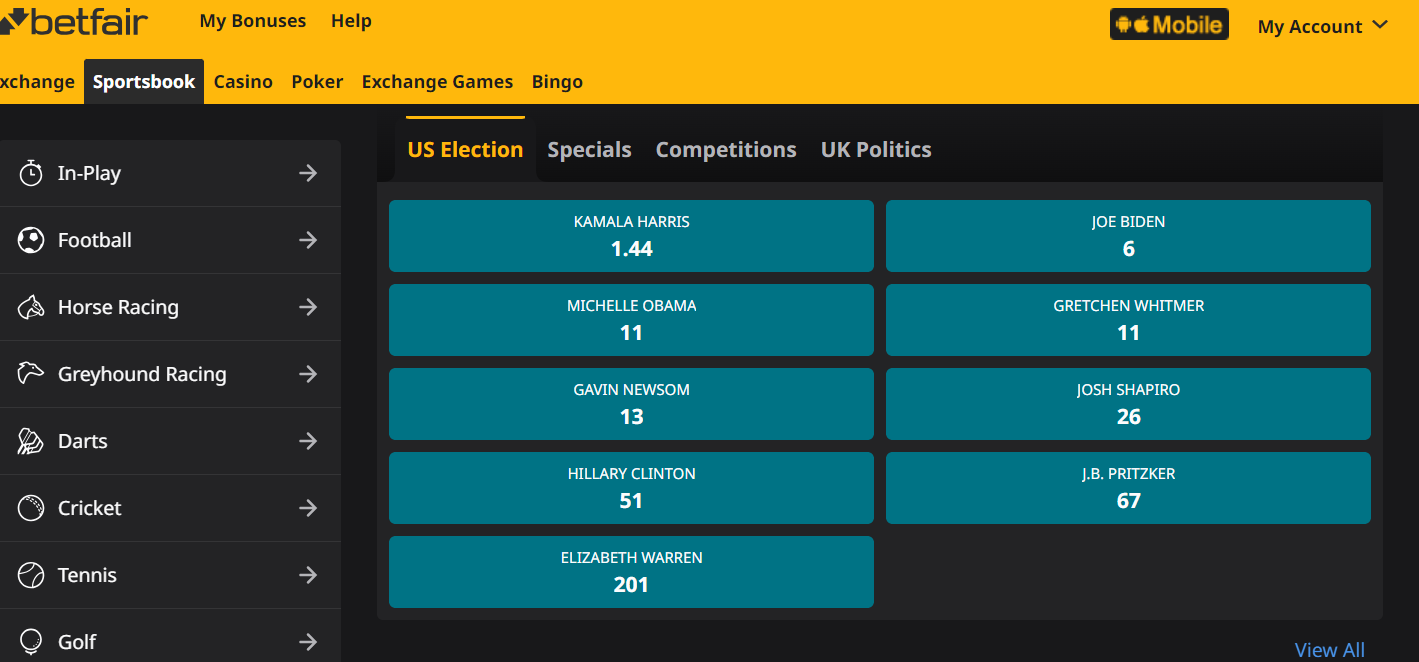
Task: Click the Betfair logo
Action: click(74, 21)
